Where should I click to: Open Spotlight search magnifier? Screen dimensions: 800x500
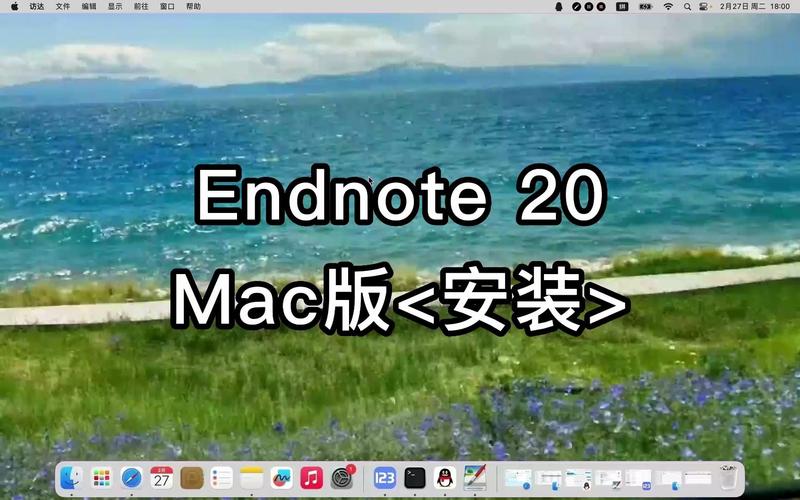click(688, 7)
